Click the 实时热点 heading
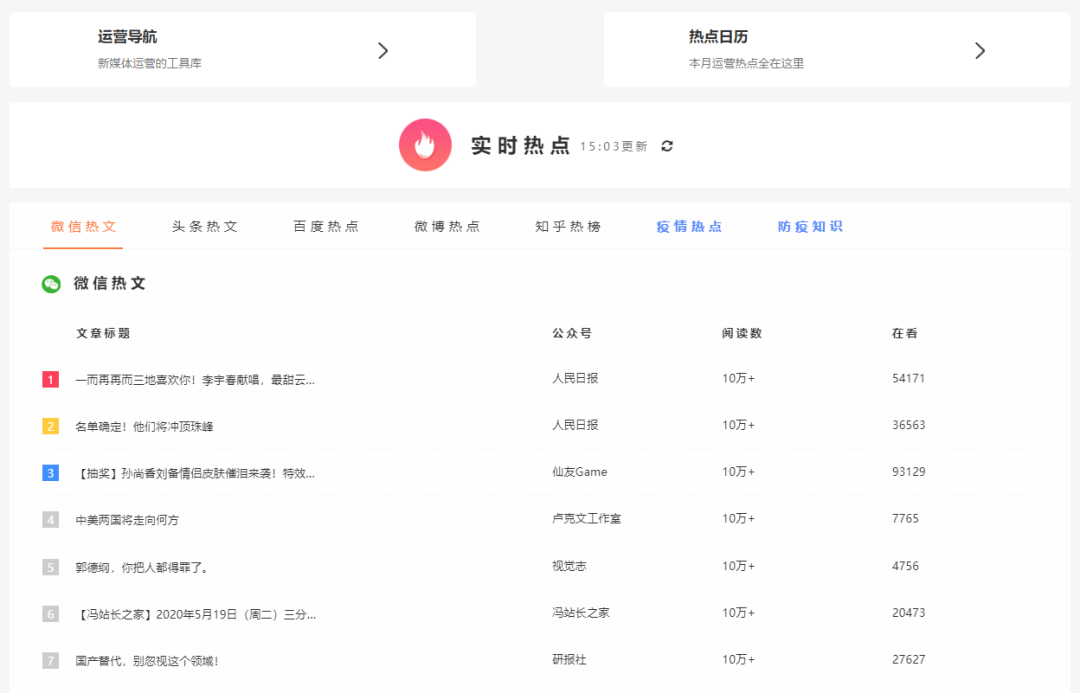This screenshot has width=1080, height=693. [521, 145]
